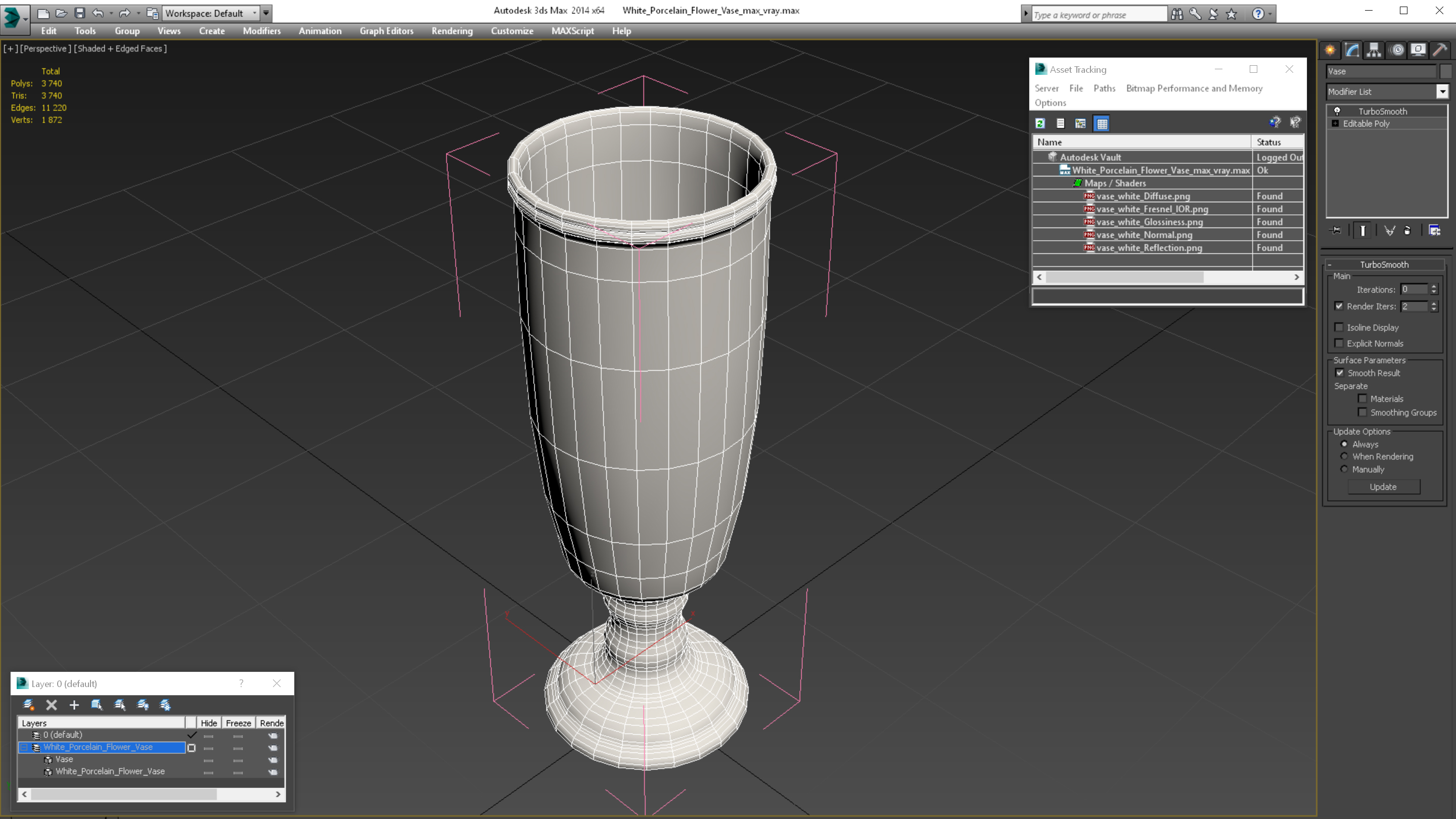The image size is (1456, 819).
Task: Enable Isoline Display checkbox
Action: coord(1338,327)
